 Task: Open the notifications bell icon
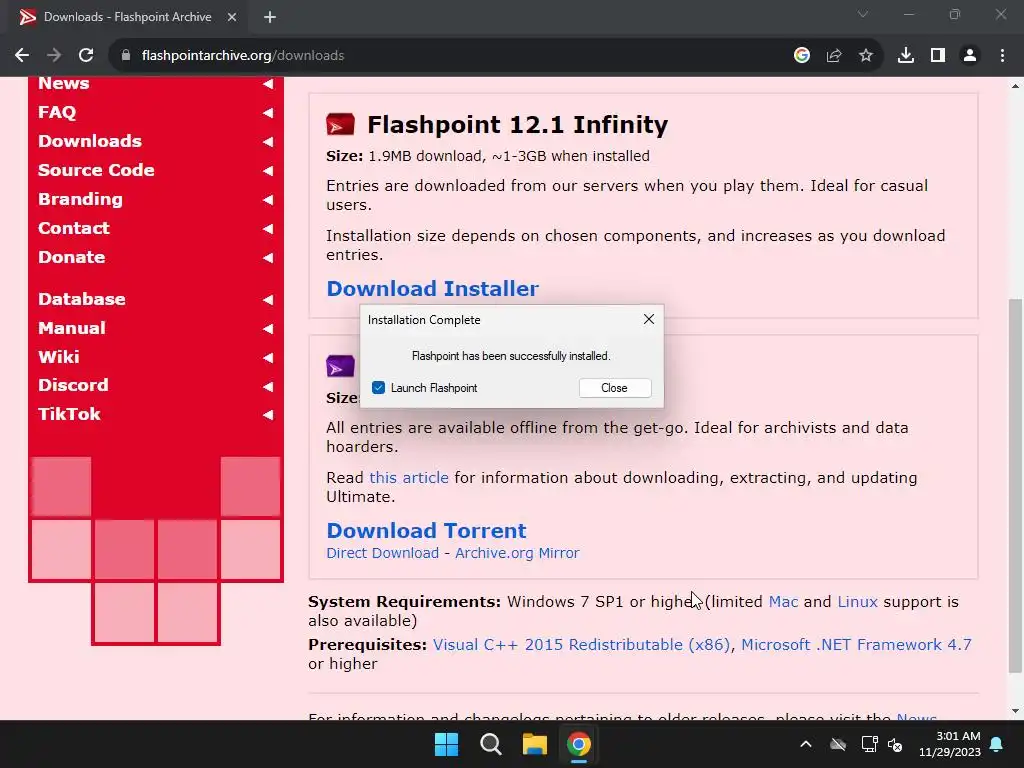click(997, 744)
